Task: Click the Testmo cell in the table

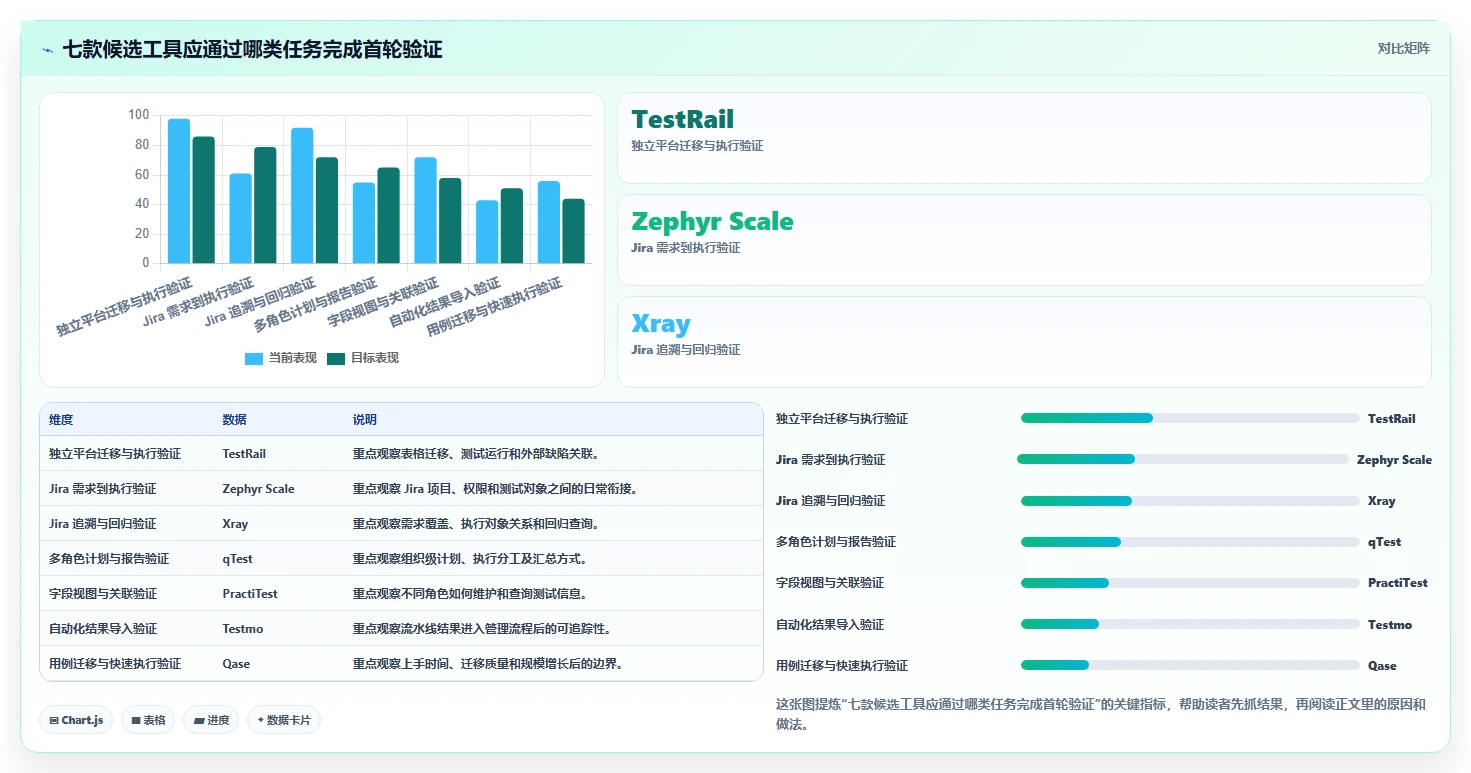Action: (243, 629)
